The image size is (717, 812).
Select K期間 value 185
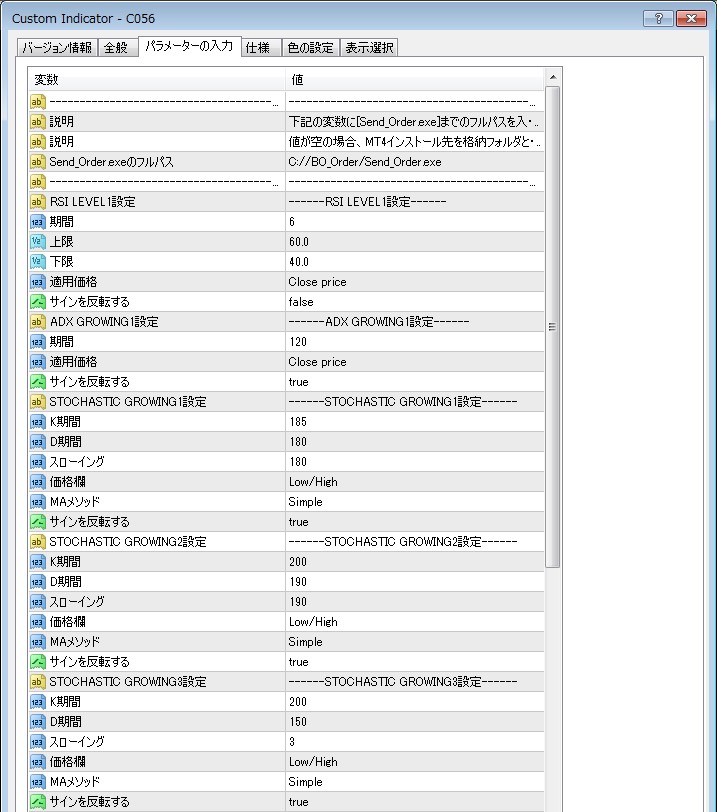(x=415, y=422)
